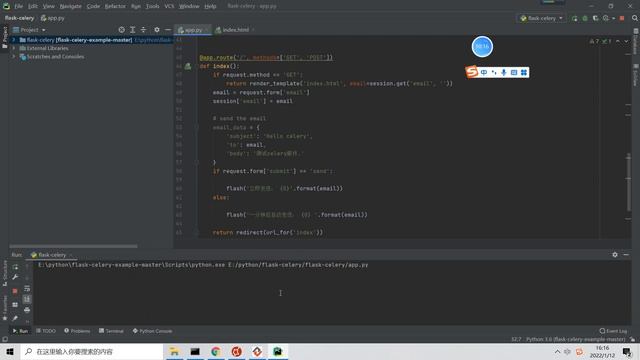Click the Python 3.6 interpreter status widget
Screen dimensions: 640x360
575,340
